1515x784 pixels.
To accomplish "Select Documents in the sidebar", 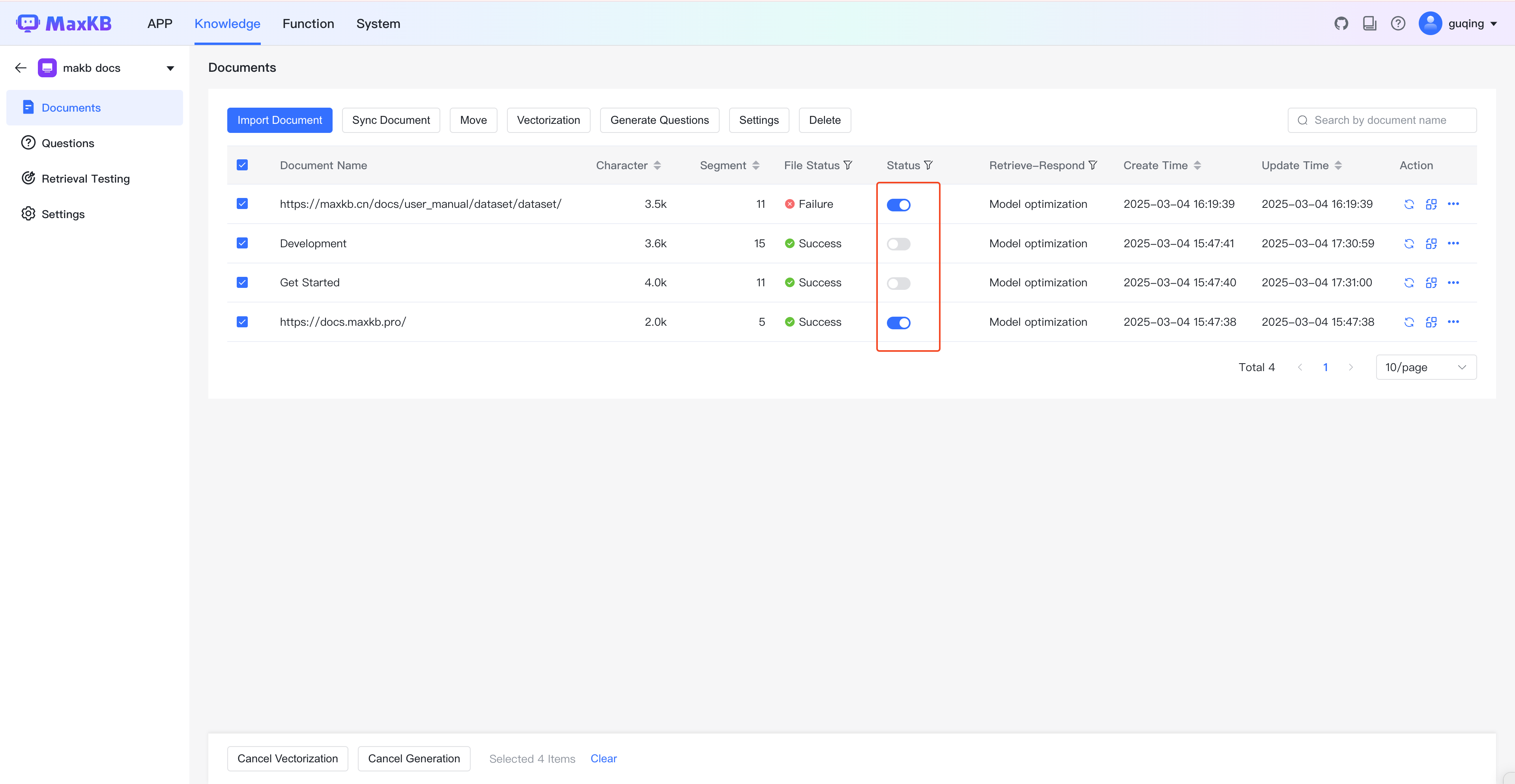I will pos(95,108).
